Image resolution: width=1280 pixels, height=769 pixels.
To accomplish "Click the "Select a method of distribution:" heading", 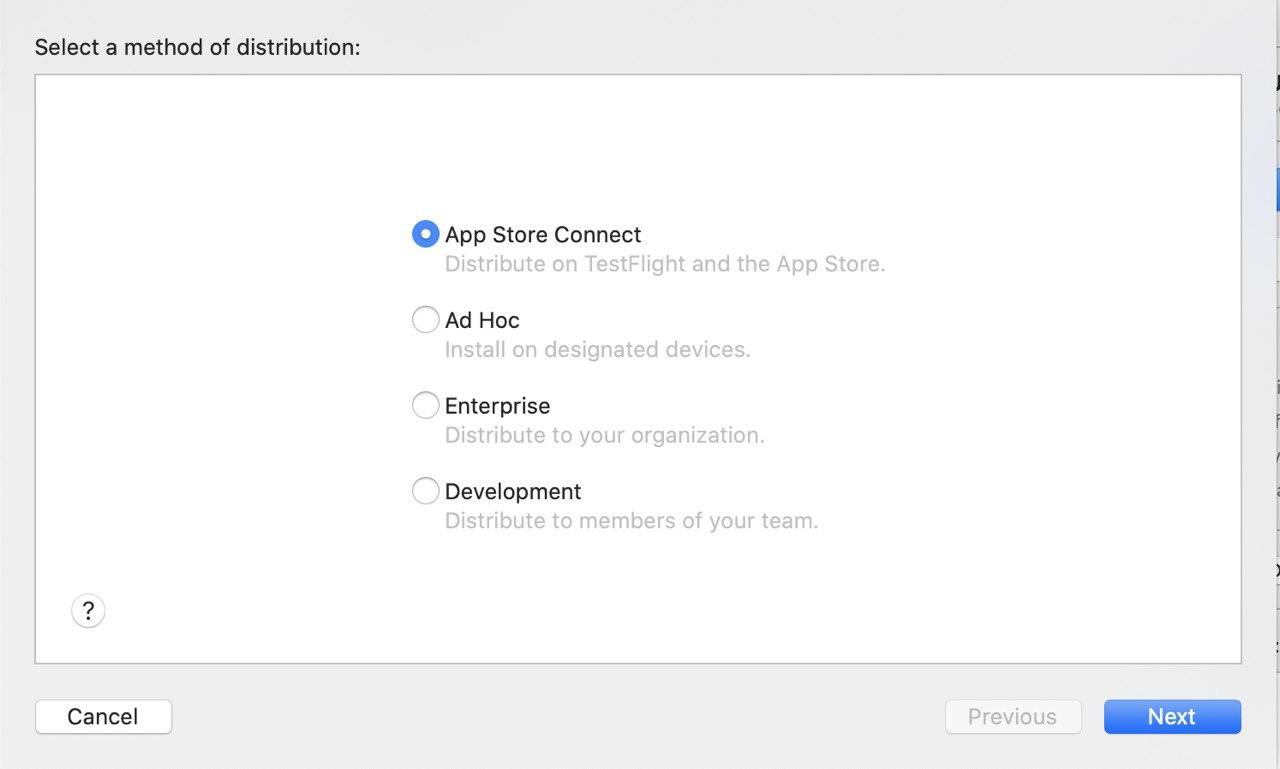I will coord(197,47).
